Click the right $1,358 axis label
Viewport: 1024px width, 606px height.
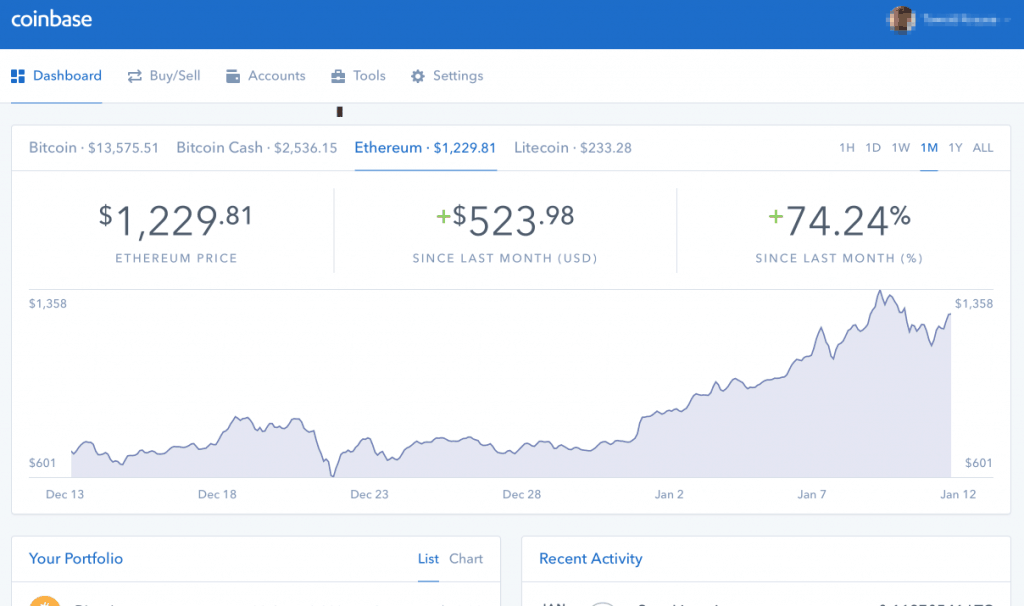click(974, 304)
